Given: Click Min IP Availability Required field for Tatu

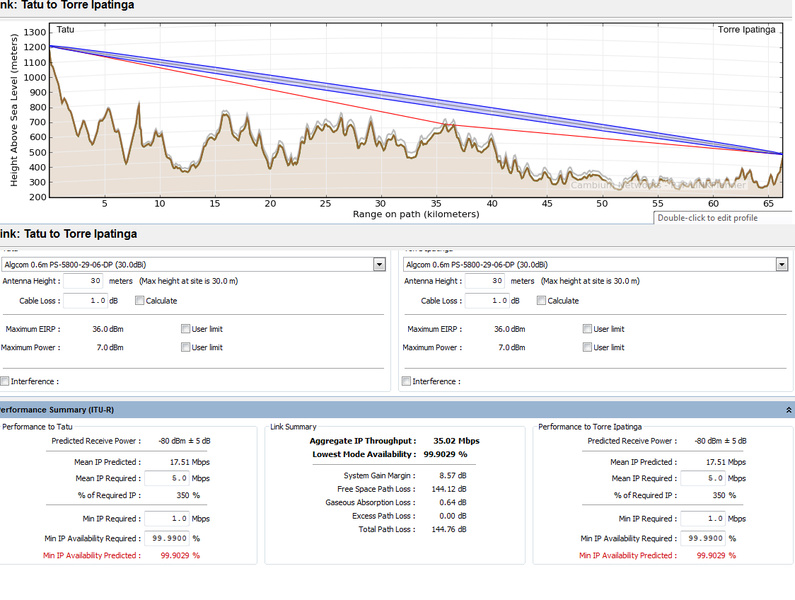Looking at the screenshot, I should click(x=167, y=538).
